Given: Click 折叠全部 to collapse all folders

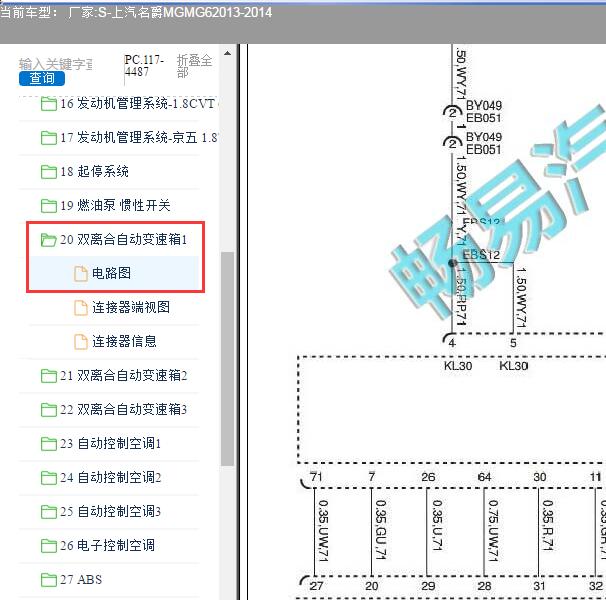Looking at the screenshot, I should tap(194, 66).
